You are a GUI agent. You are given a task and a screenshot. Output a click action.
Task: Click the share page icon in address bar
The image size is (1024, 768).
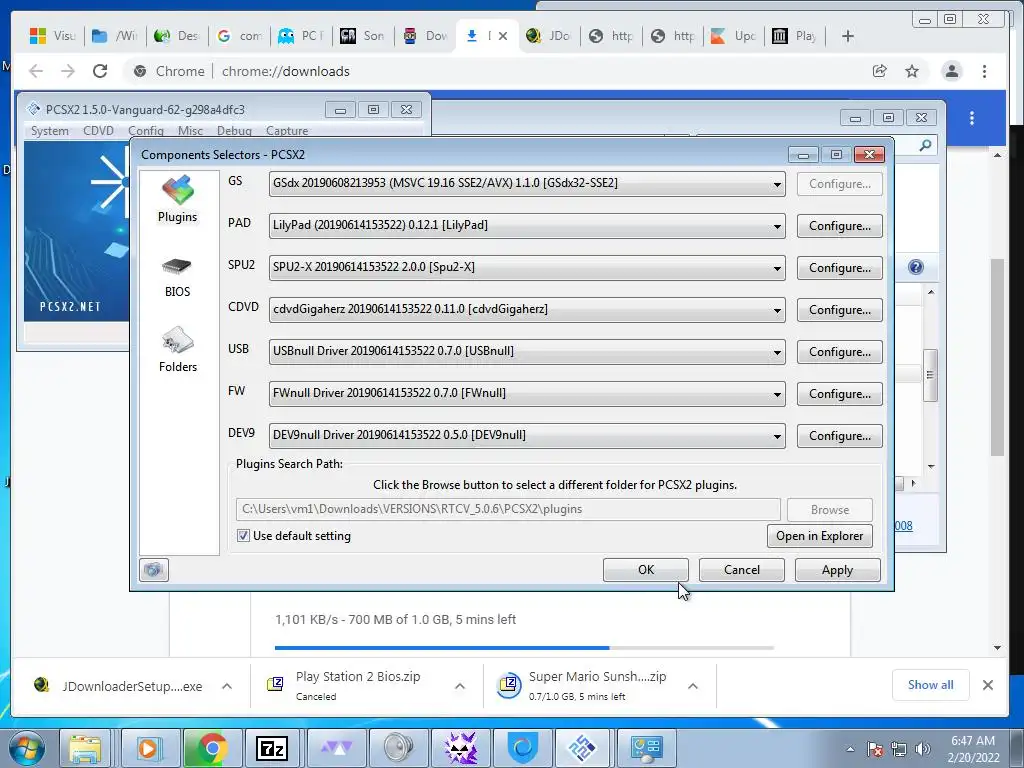[x=880, y=71]
